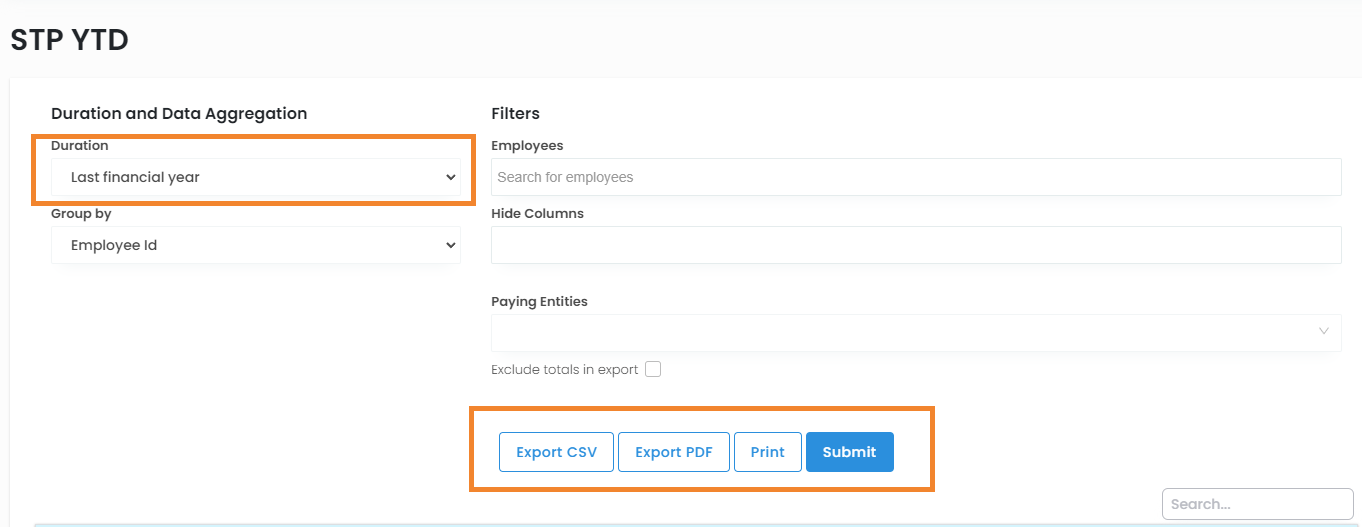Click the Paying Entities field label

(x=539, y=301)
